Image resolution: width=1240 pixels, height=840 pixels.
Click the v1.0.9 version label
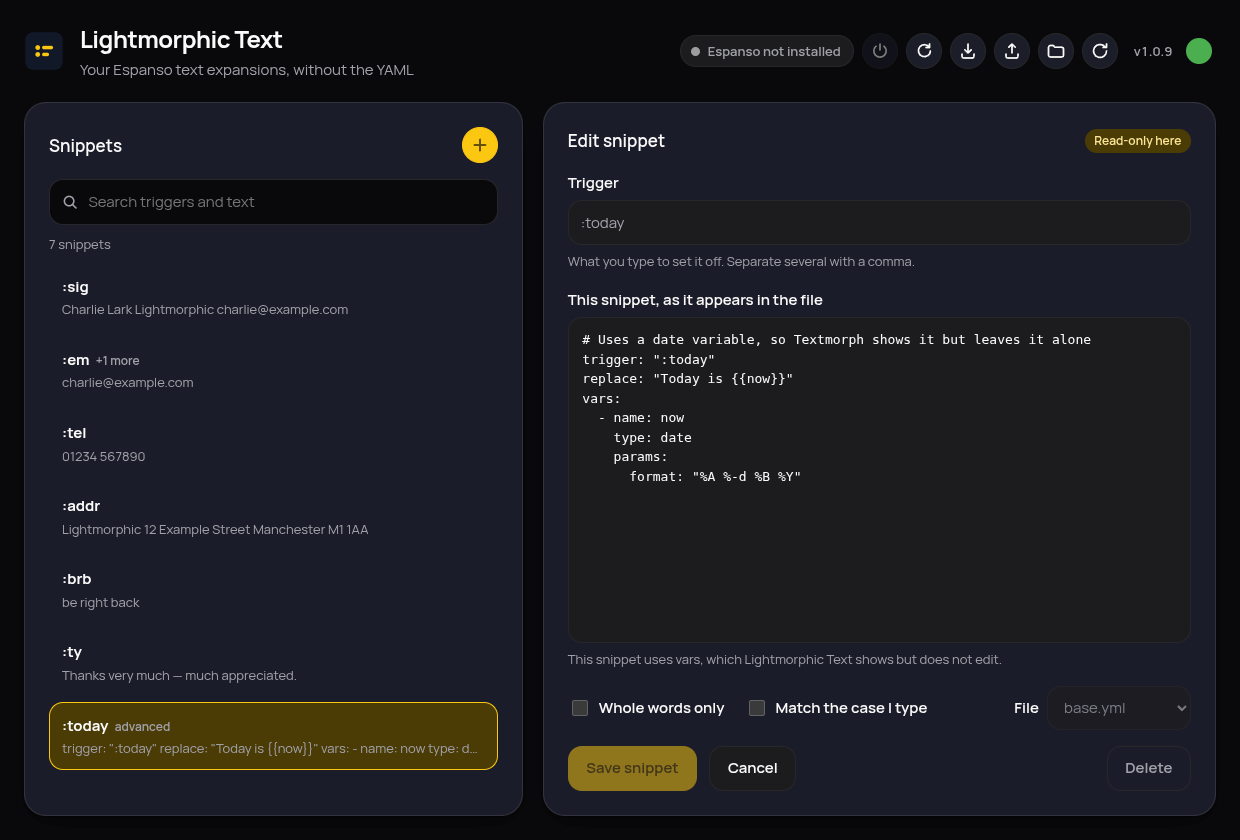[x=1153, y=51]
